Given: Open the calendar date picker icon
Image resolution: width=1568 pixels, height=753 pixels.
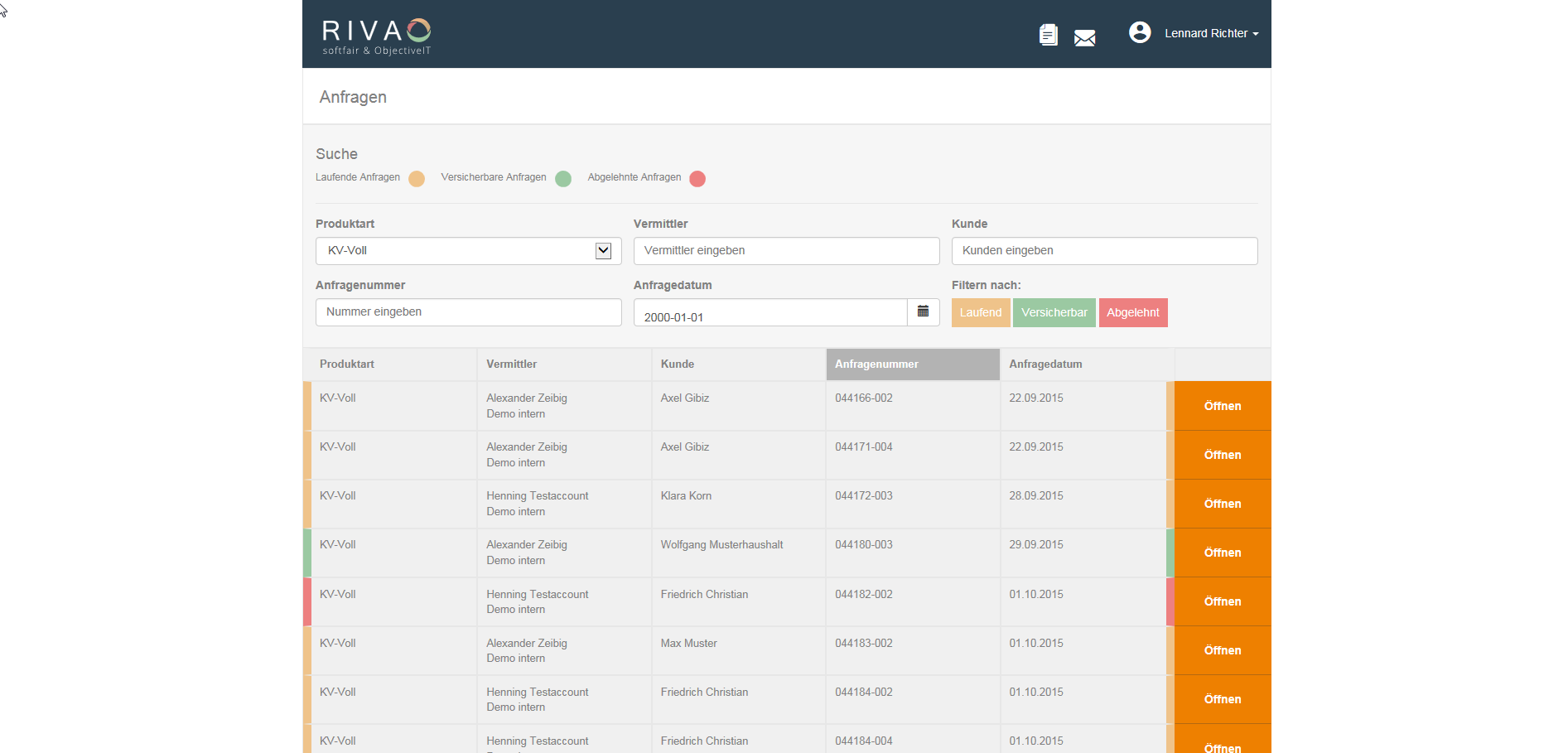Looking at the screenshot, I should coord(923,312).
